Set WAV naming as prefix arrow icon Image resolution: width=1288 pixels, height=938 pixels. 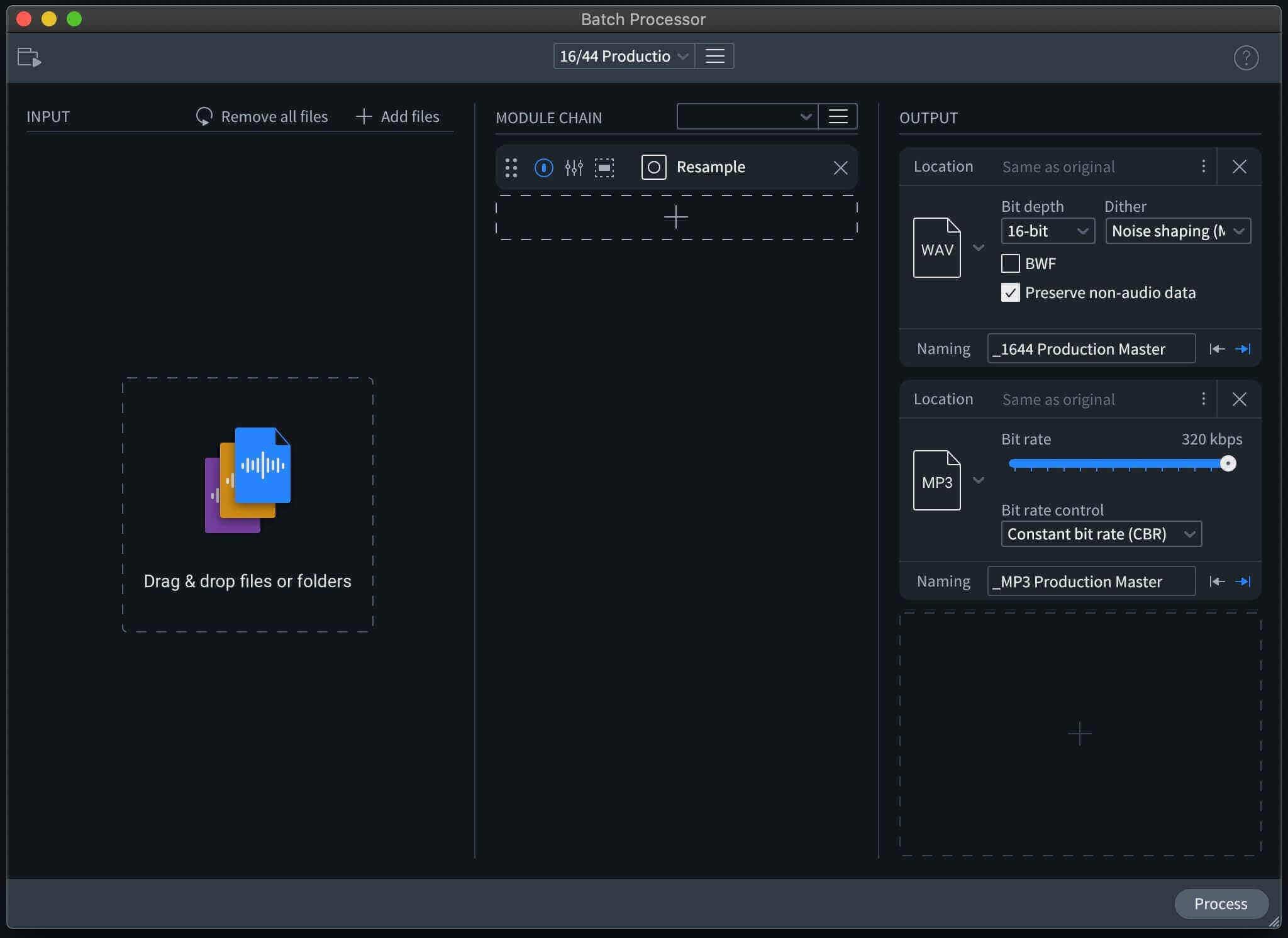coord(1217,349)
